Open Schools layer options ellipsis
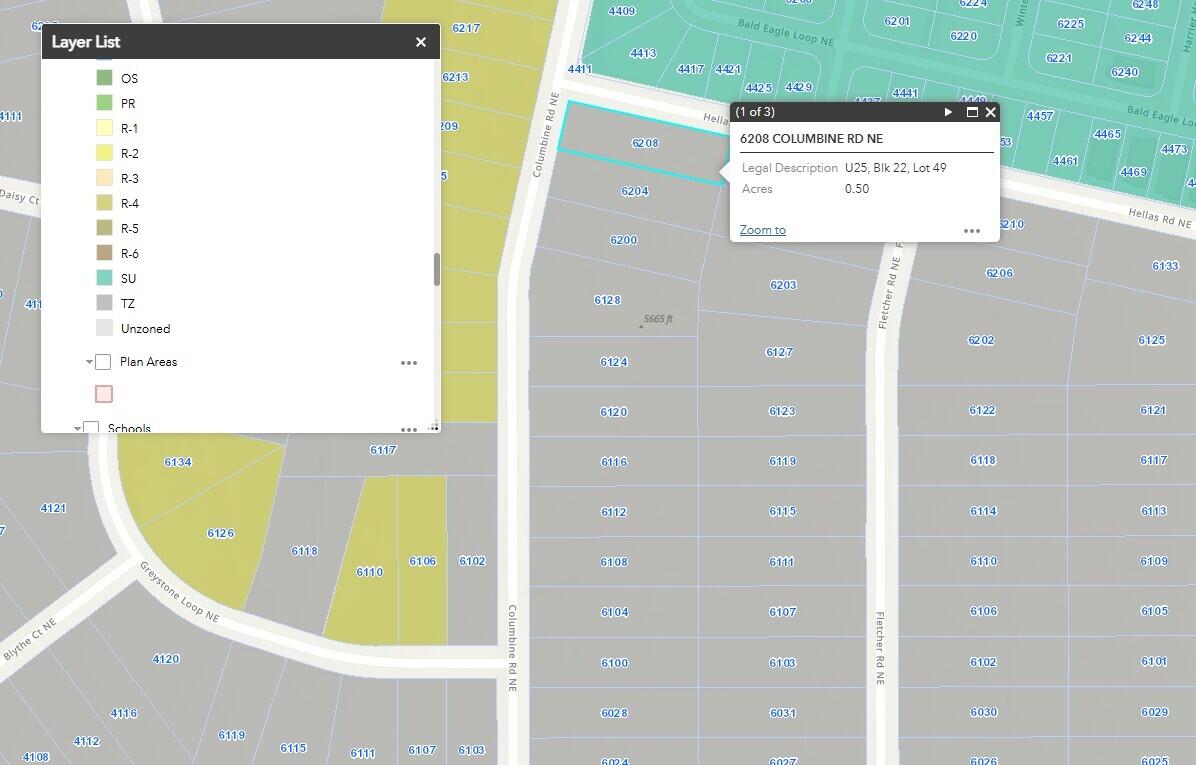1196x765 pixels. [408, 429]
